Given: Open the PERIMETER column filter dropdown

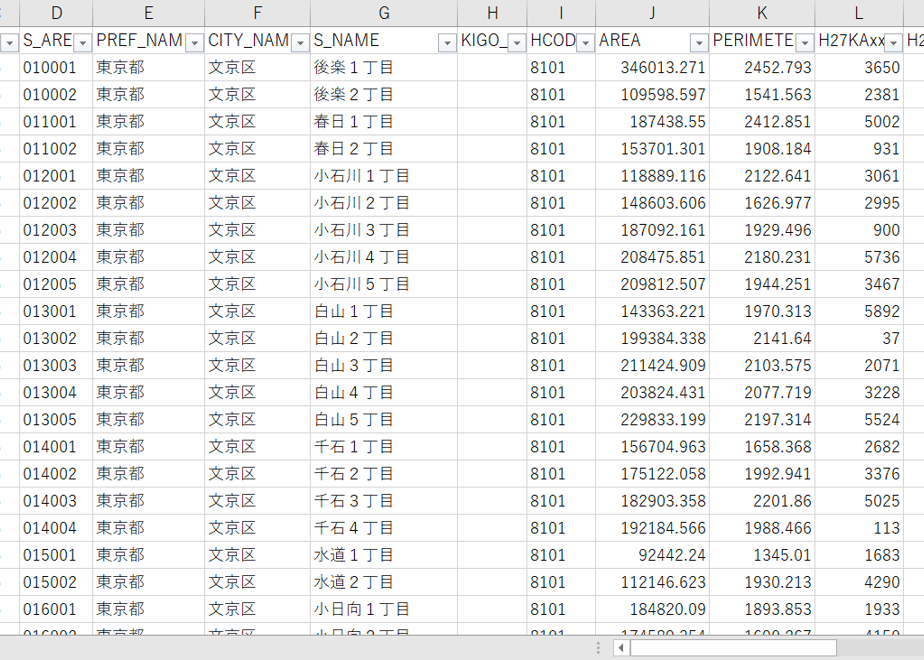Looking at the screenshot, I should click(805, 42).
